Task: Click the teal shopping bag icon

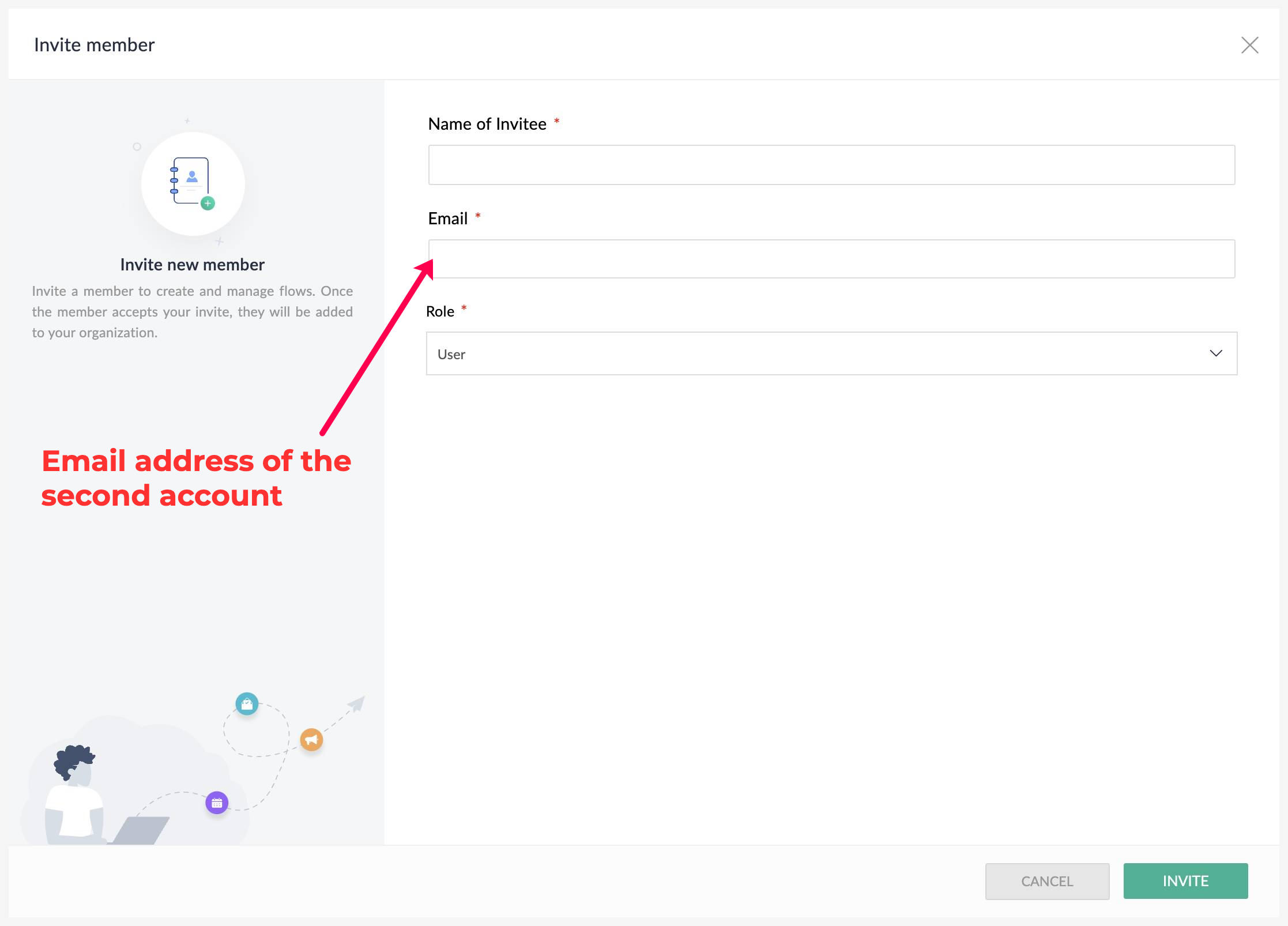Action: 247,703
